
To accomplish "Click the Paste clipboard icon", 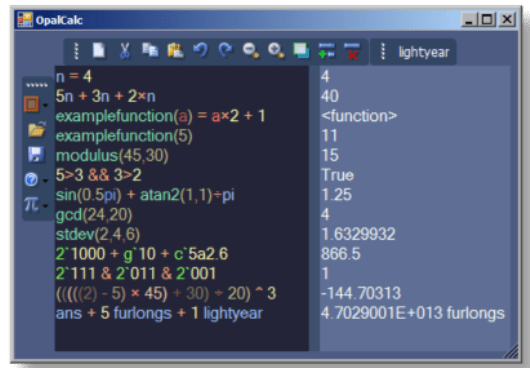I will [175, 51].
